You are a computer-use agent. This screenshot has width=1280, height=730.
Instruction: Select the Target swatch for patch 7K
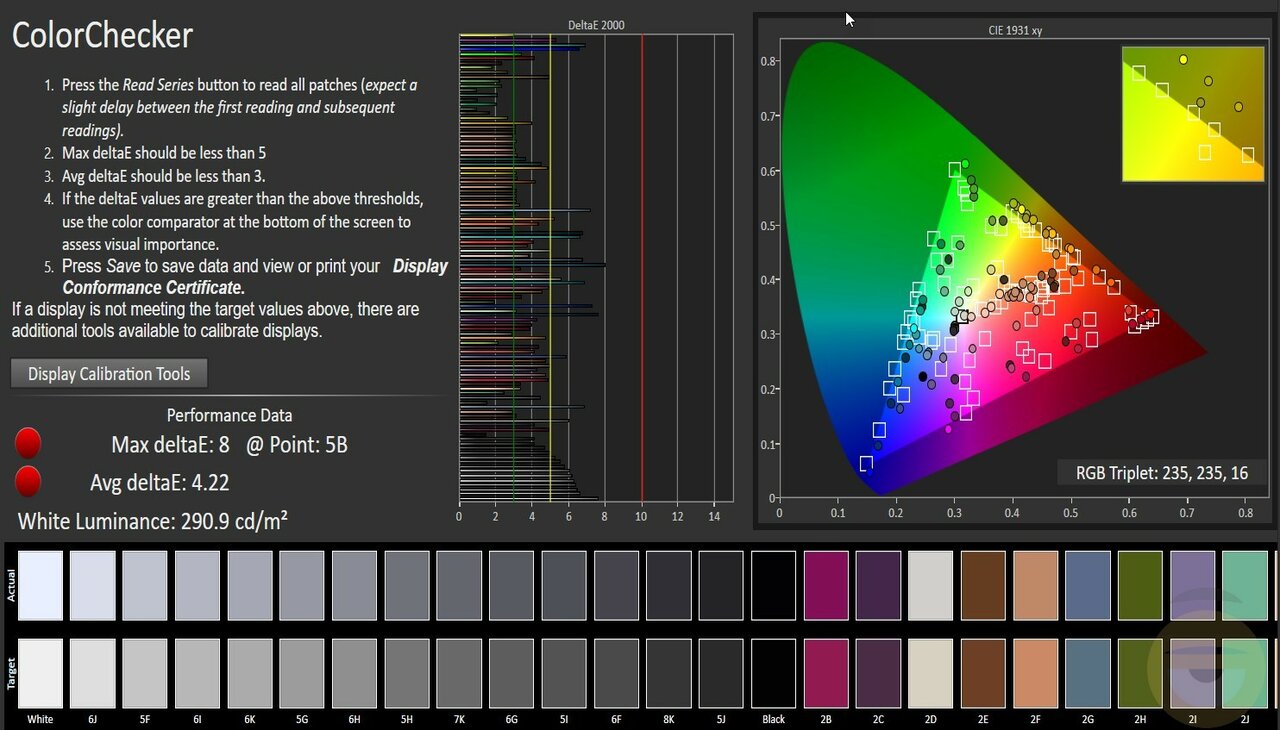(x=459, y=674)
